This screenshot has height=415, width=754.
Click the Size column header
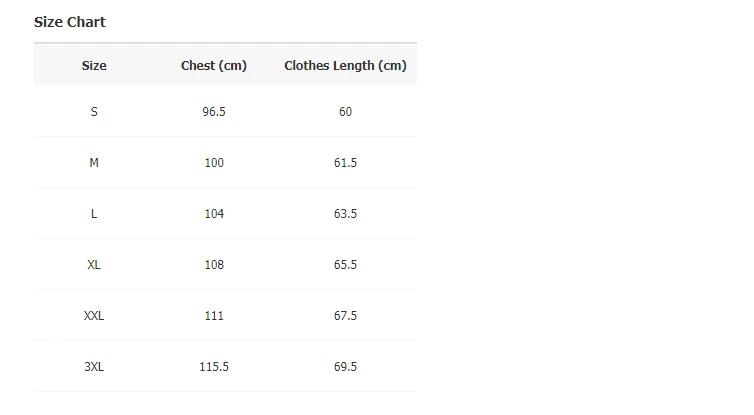(x=94, y=66)
